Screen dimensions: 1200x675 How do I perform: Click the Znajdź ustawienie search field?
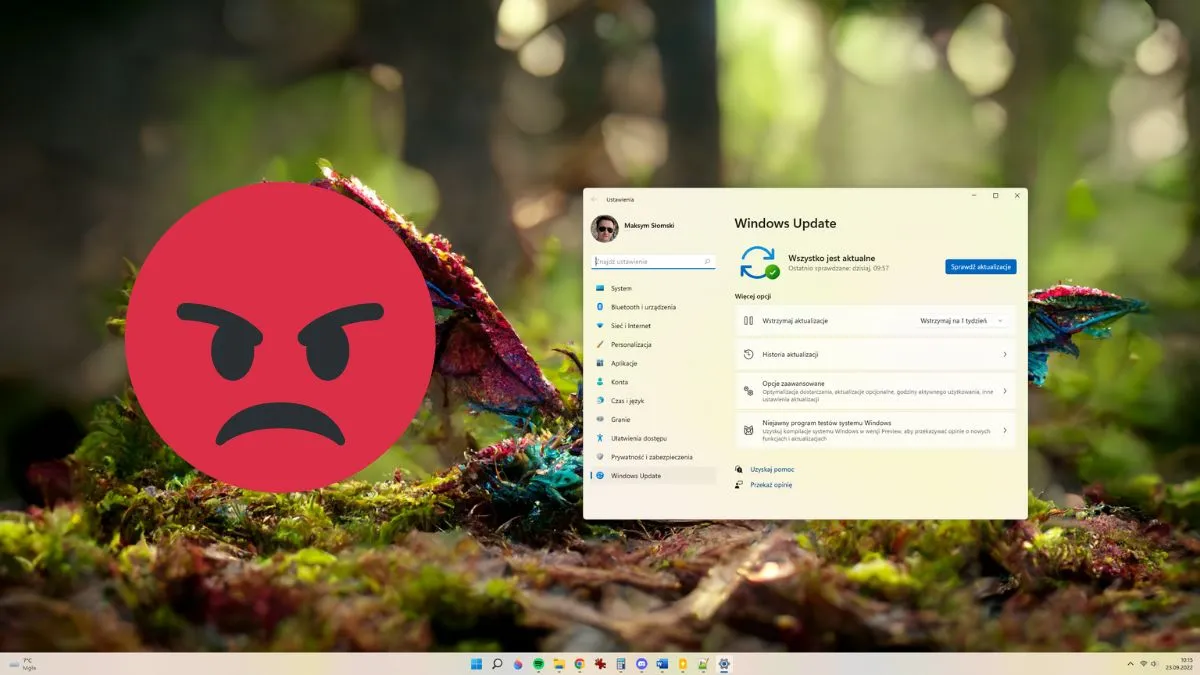click(x=652, y=260)
